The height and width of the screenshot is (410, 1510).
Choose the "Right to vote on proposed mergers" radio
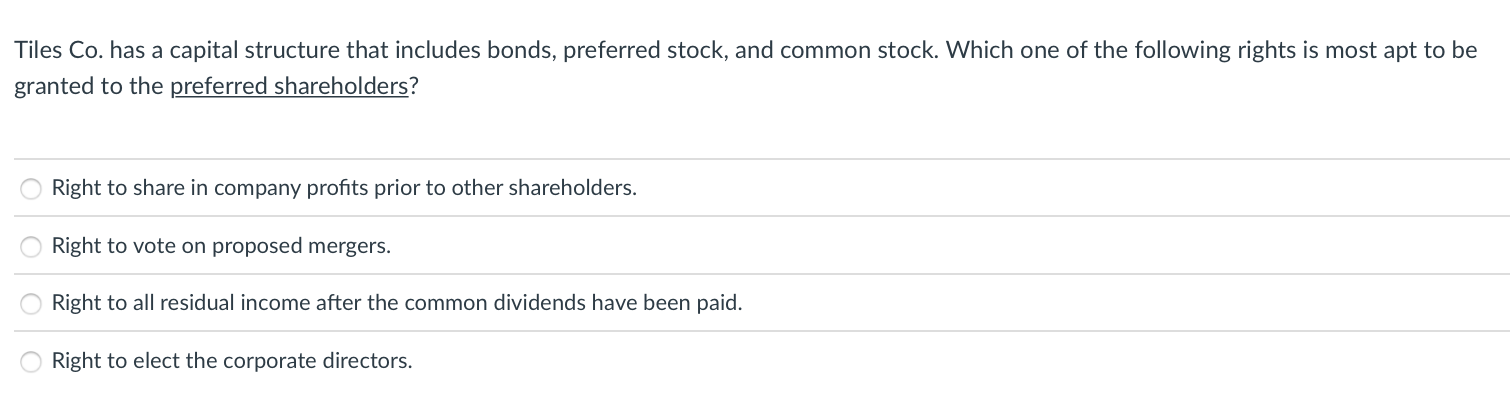pos(32,246)
